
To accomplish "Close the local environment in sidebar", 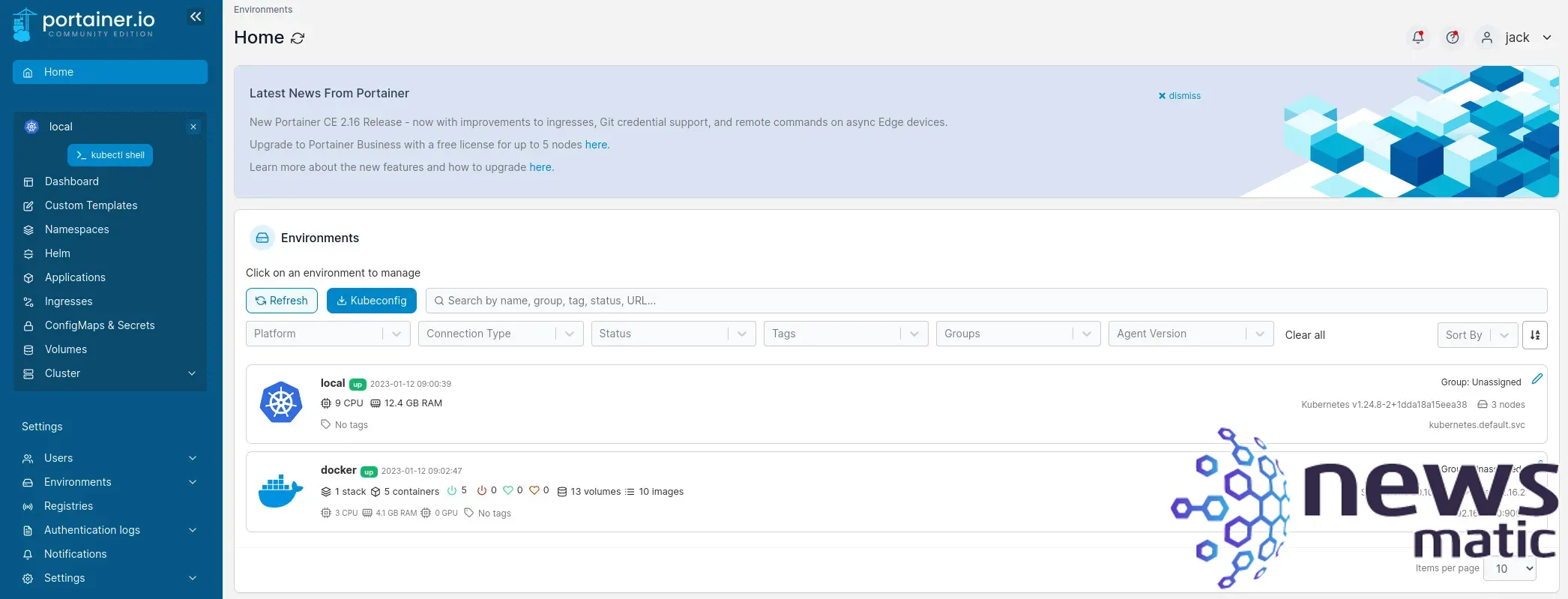I will pyautogui.click(x=193, y=127).
